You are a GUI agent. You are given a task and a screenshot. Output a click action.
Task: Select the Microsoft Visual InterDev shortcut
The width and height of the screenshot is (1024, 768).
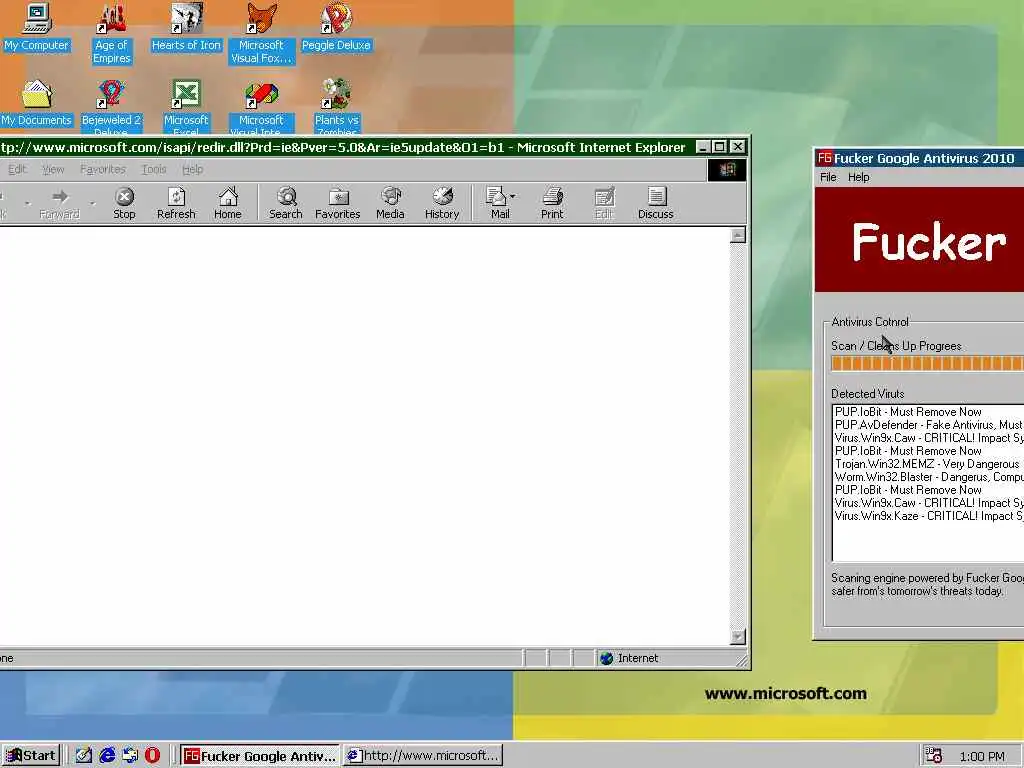tap(261, 107)
